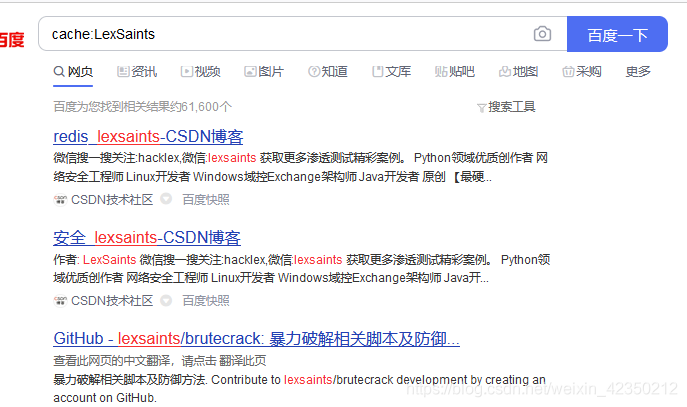Image resolution: width=687 pixels, height=407 pixels.
Task: Open the redis_lexsaints-CSDN博客 result
Action: (x=148, y=137)
